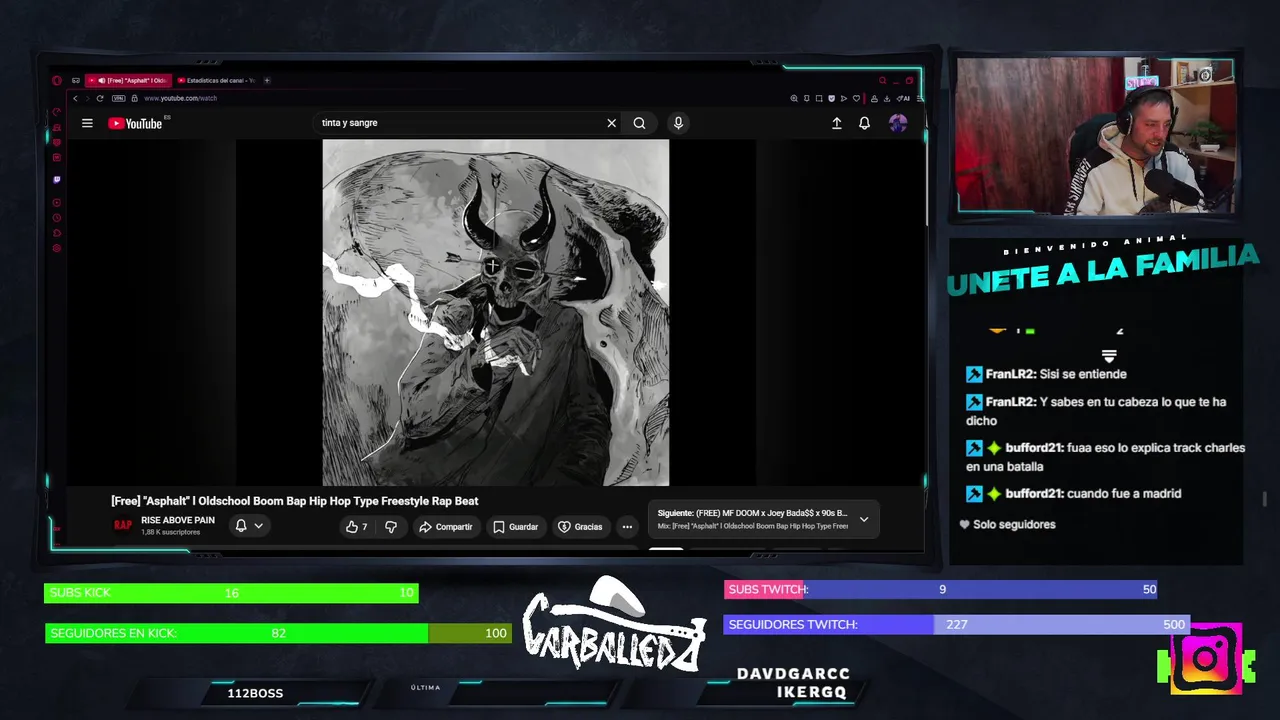Open the RAP channel avatar
1280x720 pixels.
tap(123, 525)
